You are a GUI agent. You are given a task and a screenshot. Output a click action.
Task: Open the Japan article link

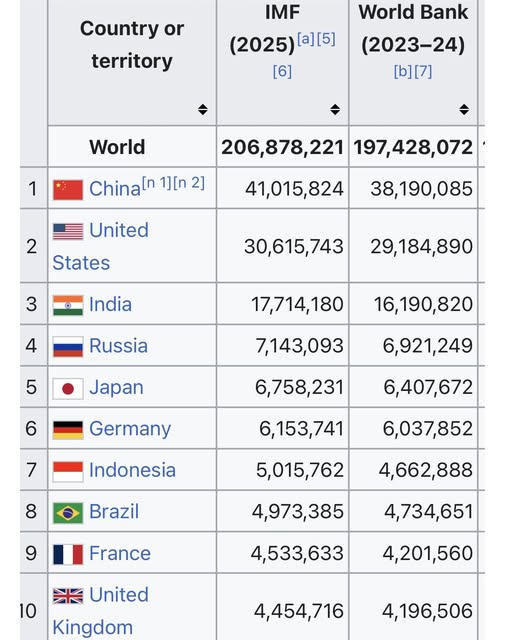(x=116, y=388)
